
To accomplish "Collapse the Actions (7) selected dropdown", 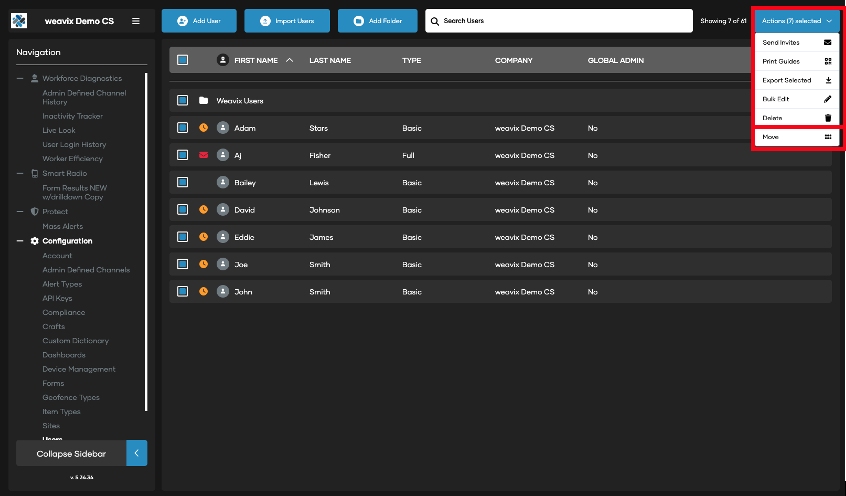I will click(797, 21).
